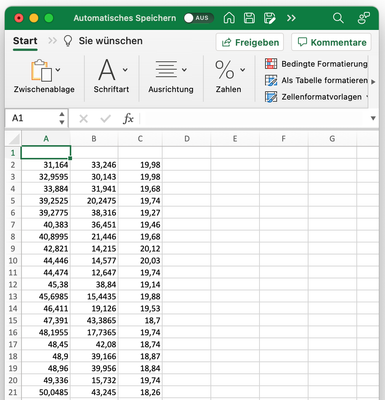Click the light bulb help icon
Viewport: 385px width, 400px height.
[x=68, y=41]
